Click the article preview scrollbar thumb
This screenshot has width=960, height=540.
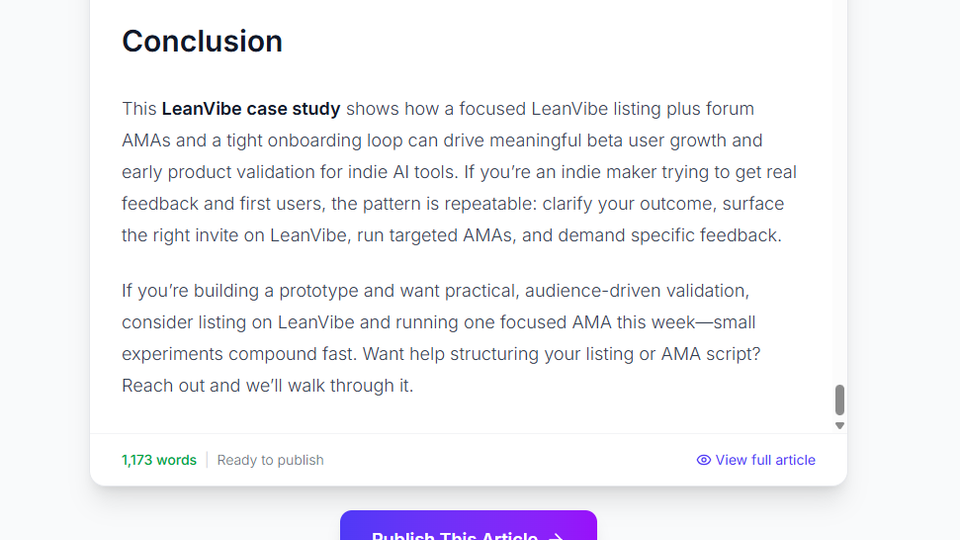[840, 400]
